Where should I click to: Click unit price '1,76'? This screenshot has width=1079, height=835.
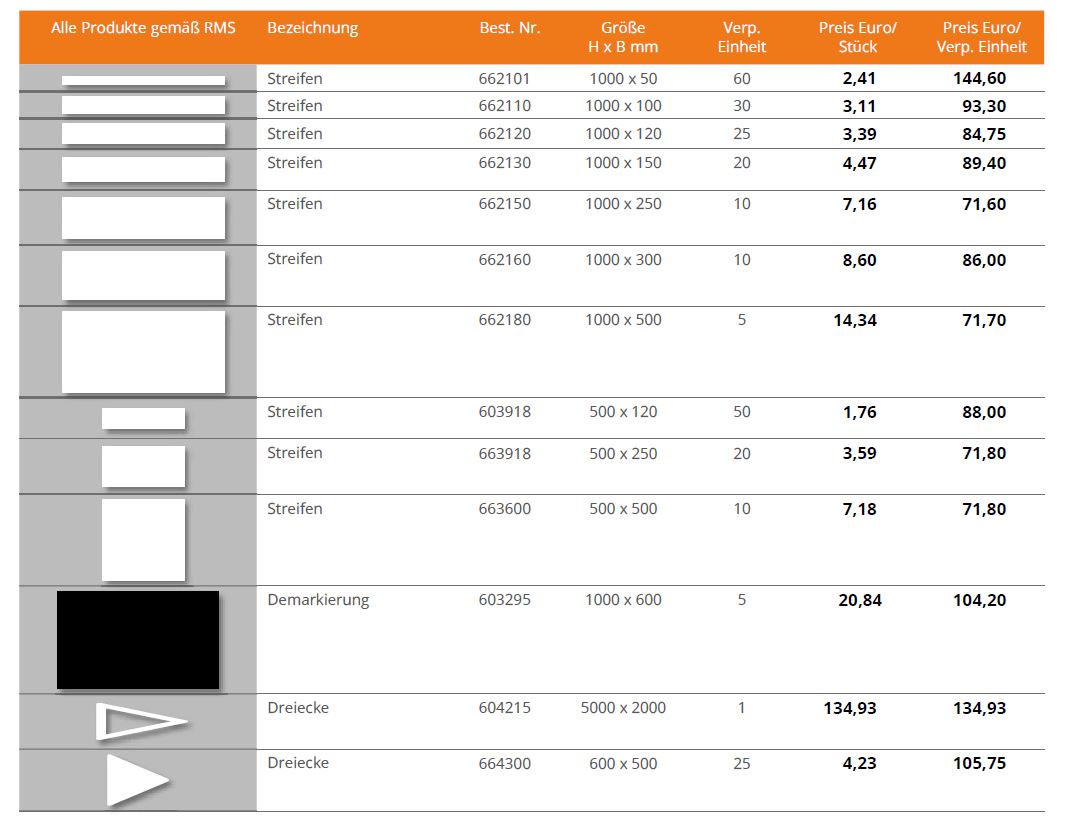coord(859,412)
